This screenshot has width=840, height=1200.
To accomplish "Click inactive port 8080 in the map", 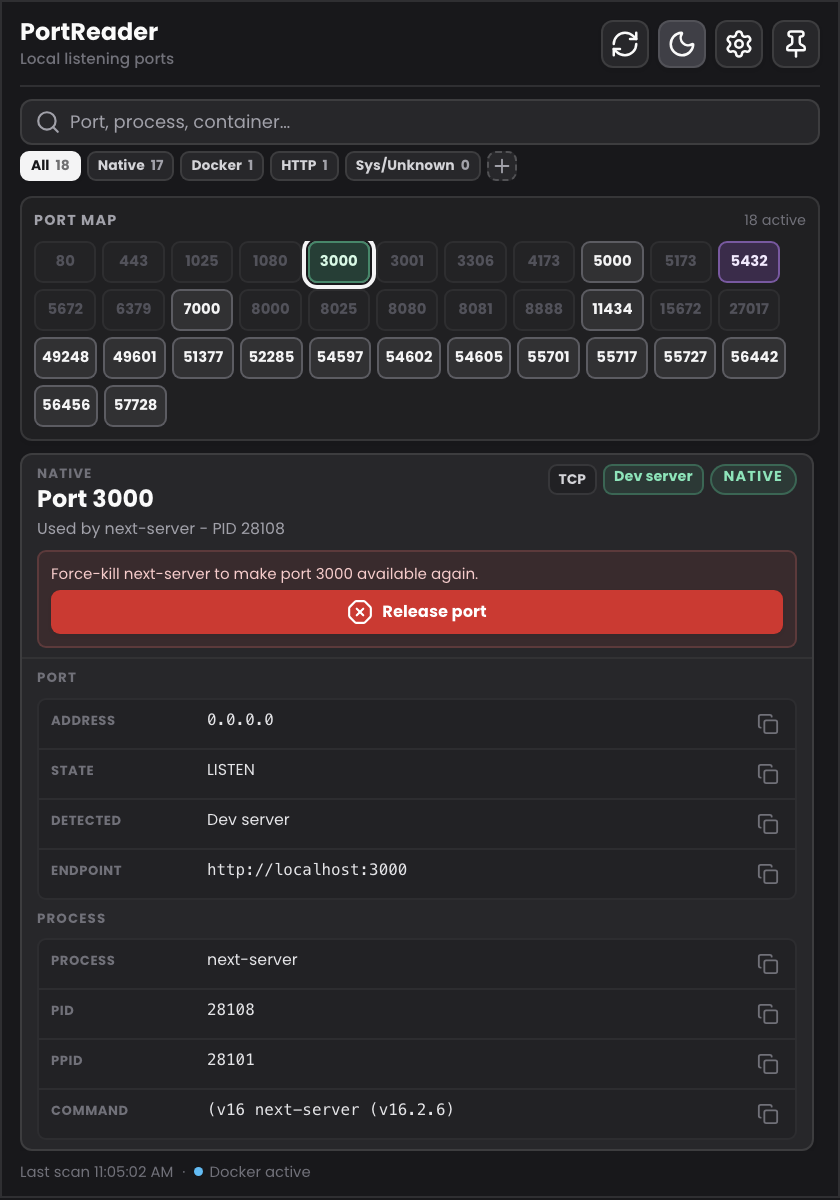I will pos(407,309).
